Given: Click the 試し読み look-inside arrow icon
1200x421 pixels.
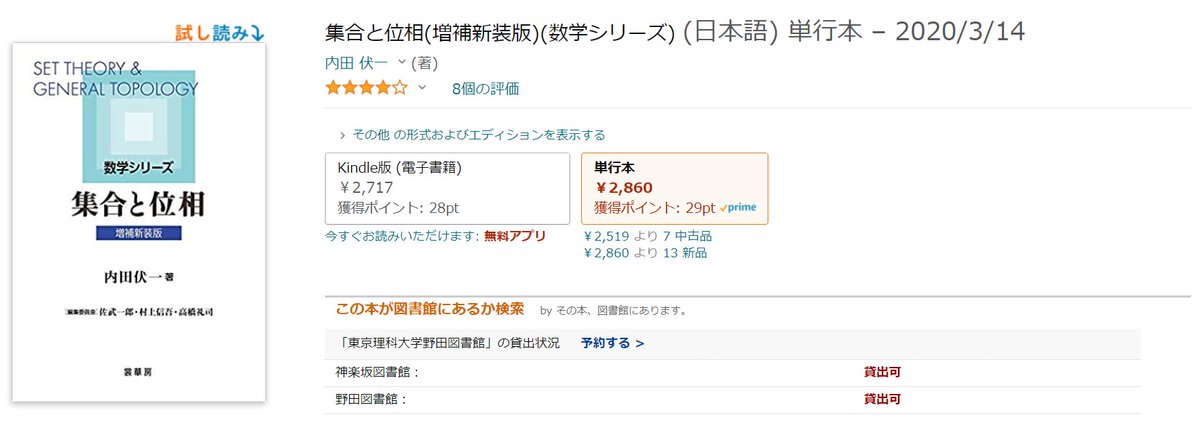Looking at the screenshot, I should (258, 33).
